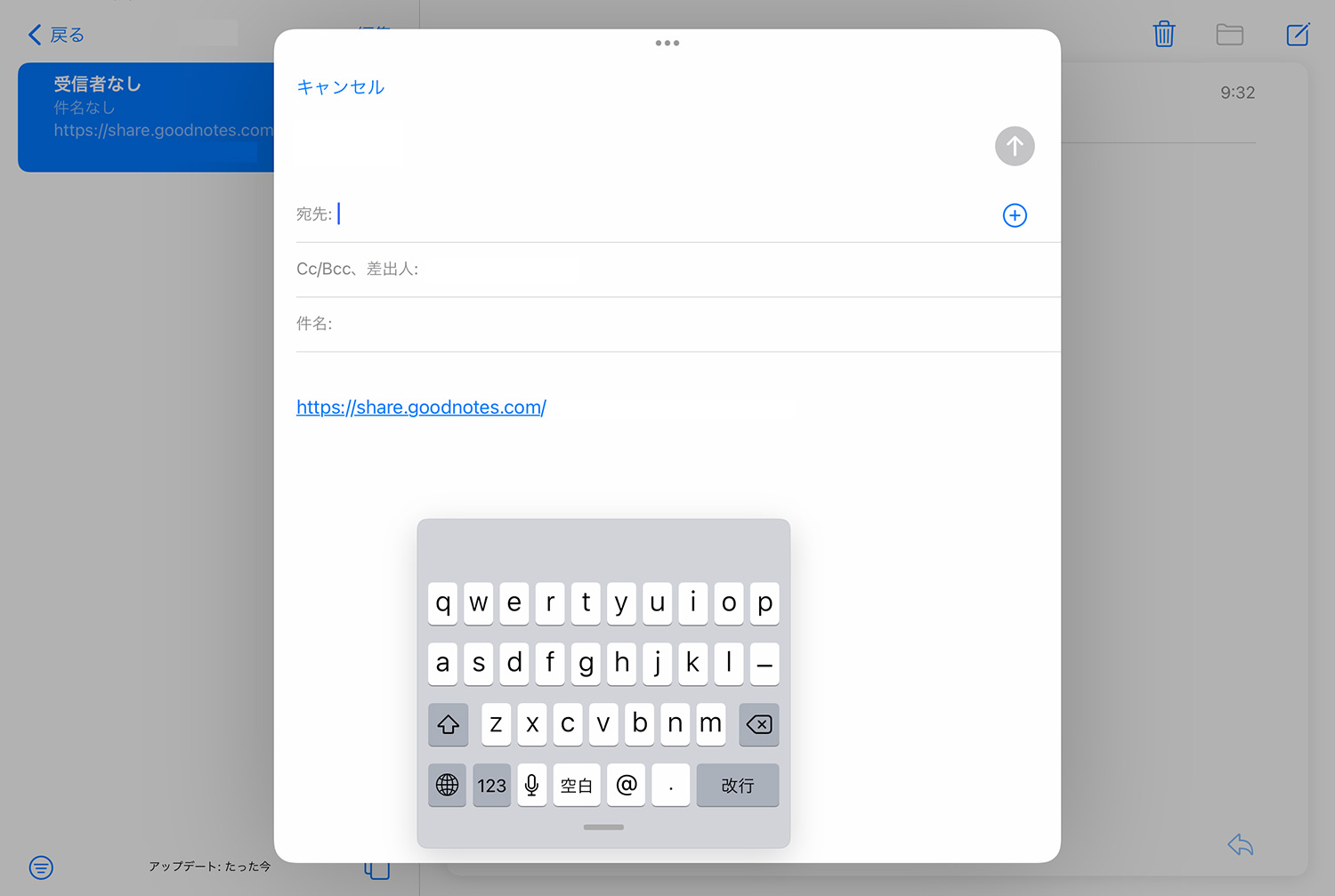Tap the i key
Image resolution: width=1335 pixels, height=896 pixels.
coord(693,603)
